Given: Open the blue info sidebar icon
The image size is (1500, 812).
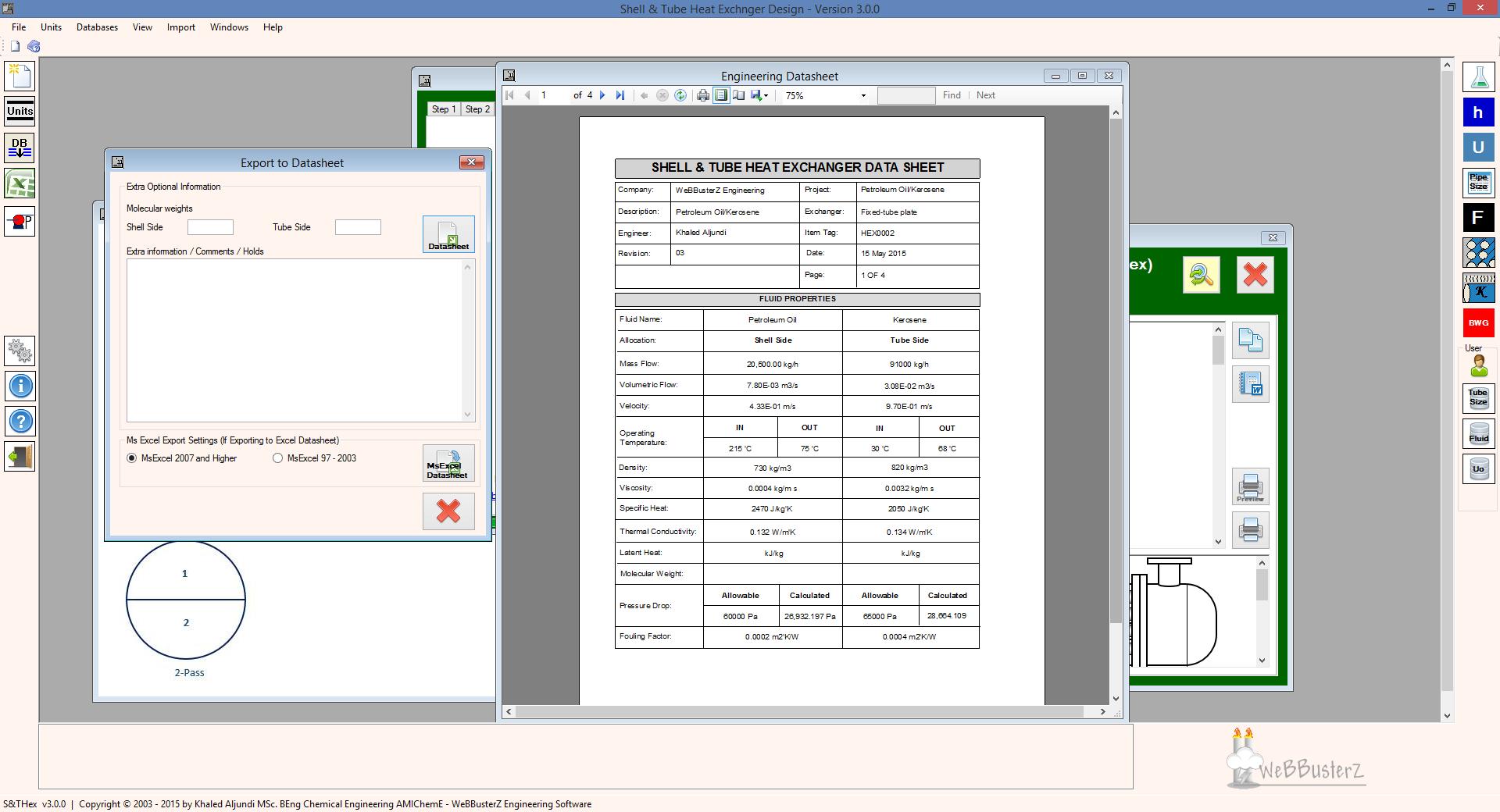Looking at the screenshot, I should (20, 386).
